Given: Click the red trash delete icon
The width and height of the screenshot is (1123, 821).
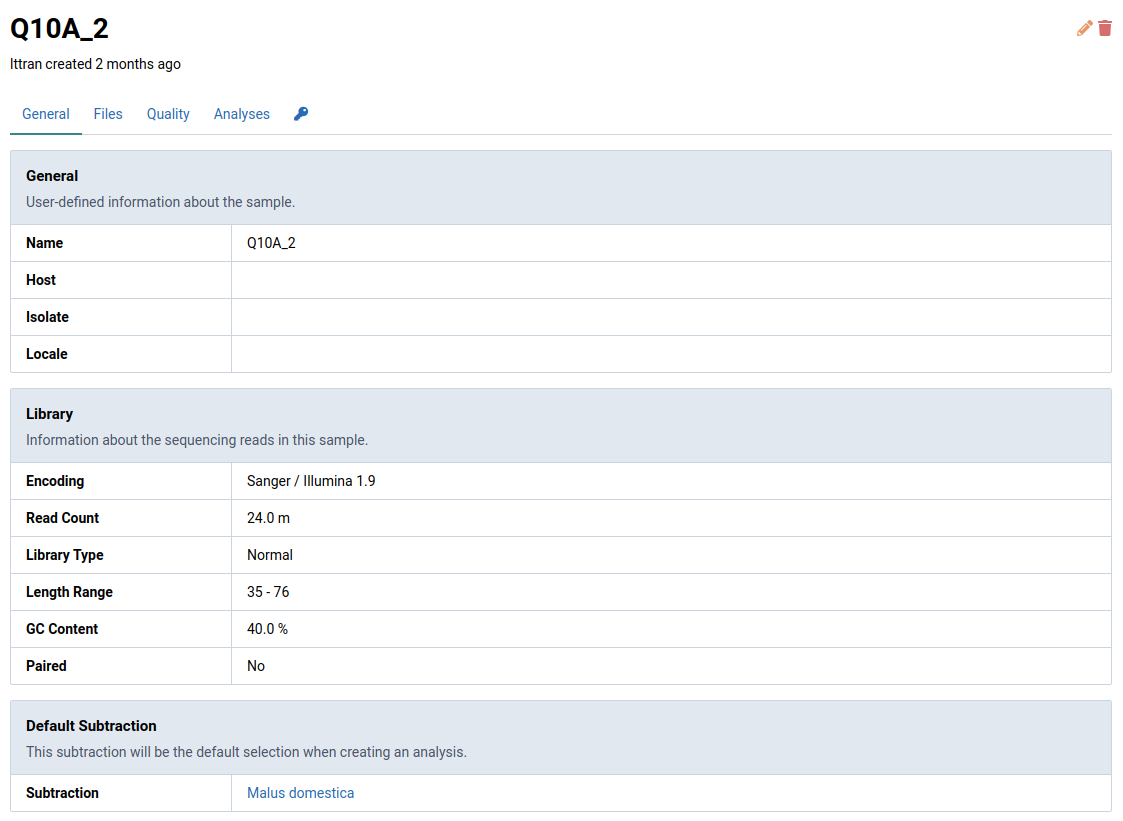Looking at the screenshot, I should (1104, 28).
